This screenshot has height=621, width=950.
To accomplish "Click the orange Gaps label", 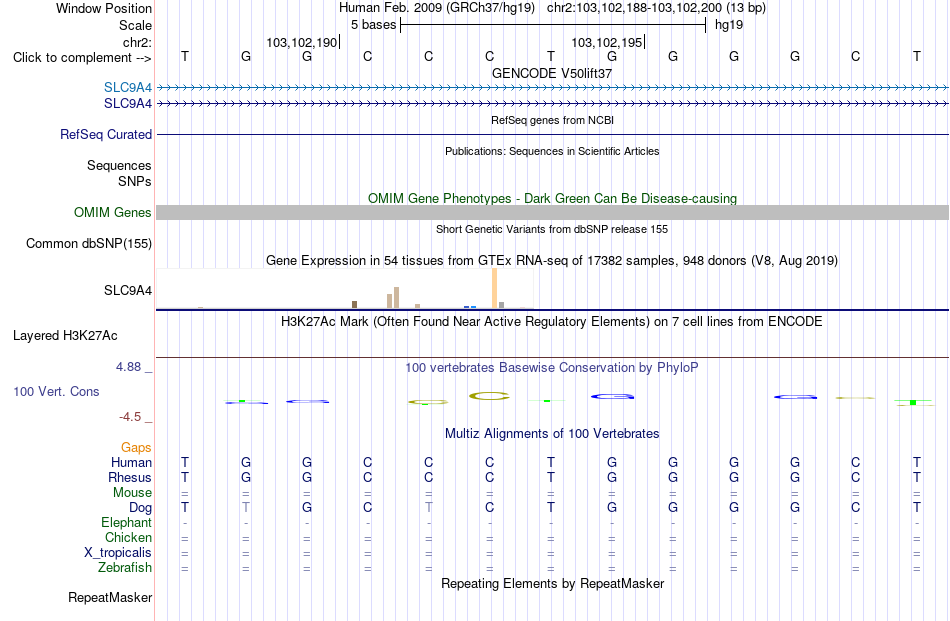I will pyautogui.click(x=136, y=447).
